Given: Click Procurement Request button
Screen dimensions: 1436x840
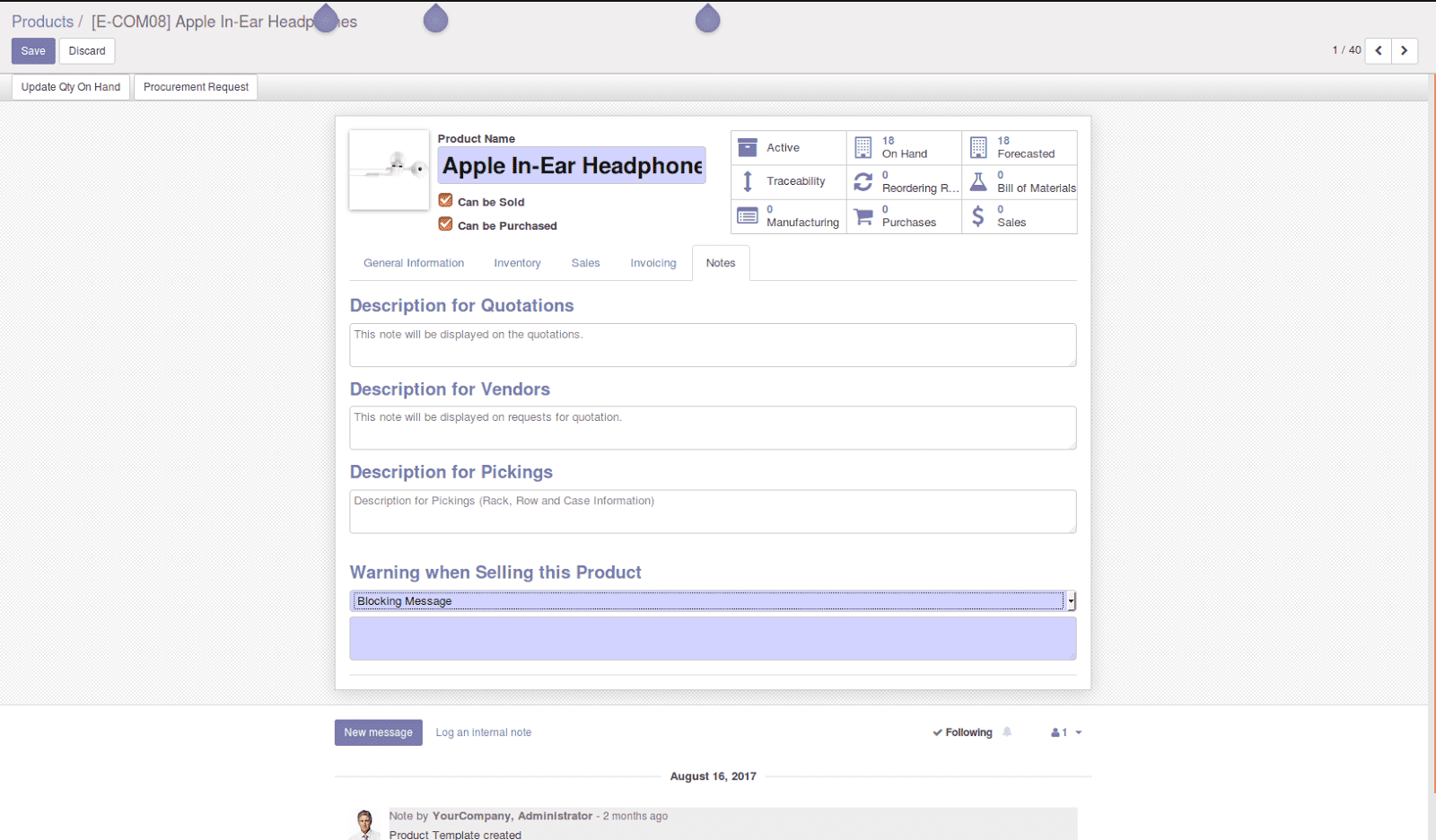Looking at the screenshot, I should pos(196,87).
